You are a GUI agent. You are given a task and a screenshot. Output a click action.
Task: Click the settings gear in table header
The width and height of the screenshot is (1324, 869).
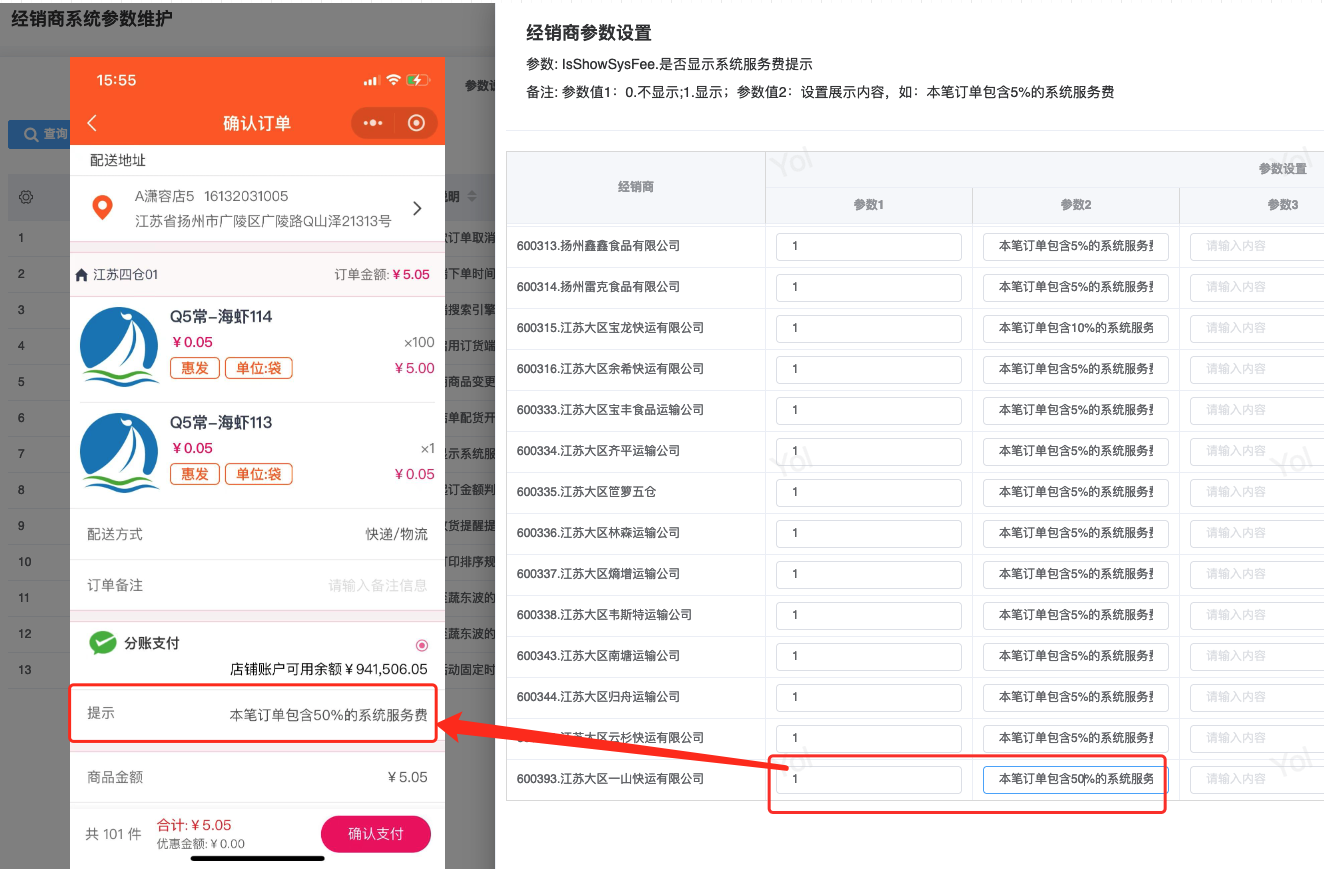pos(27,197)
